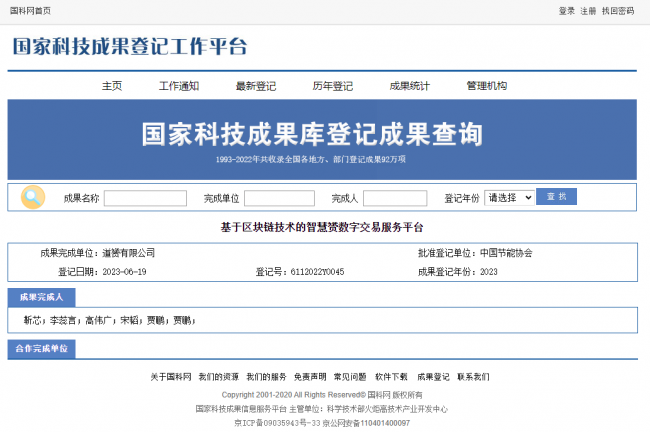This screenshot has height=432, width=650.
Task: Open the 国科网首页 link
Action: [30, 11]
